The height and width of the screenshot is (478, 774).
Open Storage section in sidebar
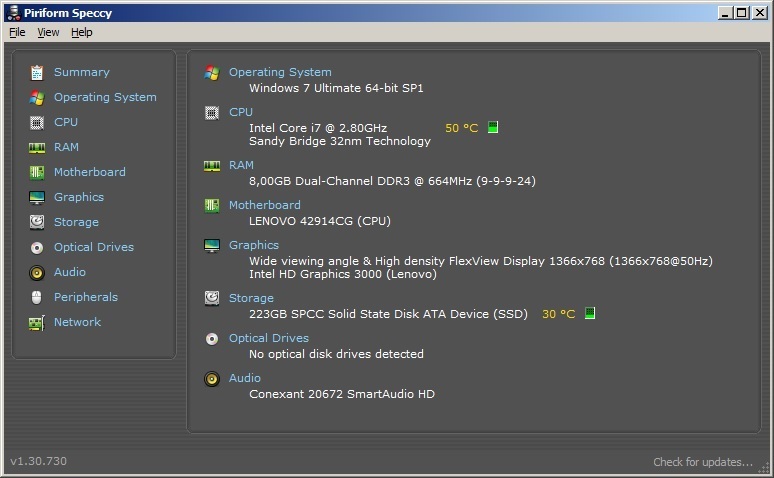77,222
